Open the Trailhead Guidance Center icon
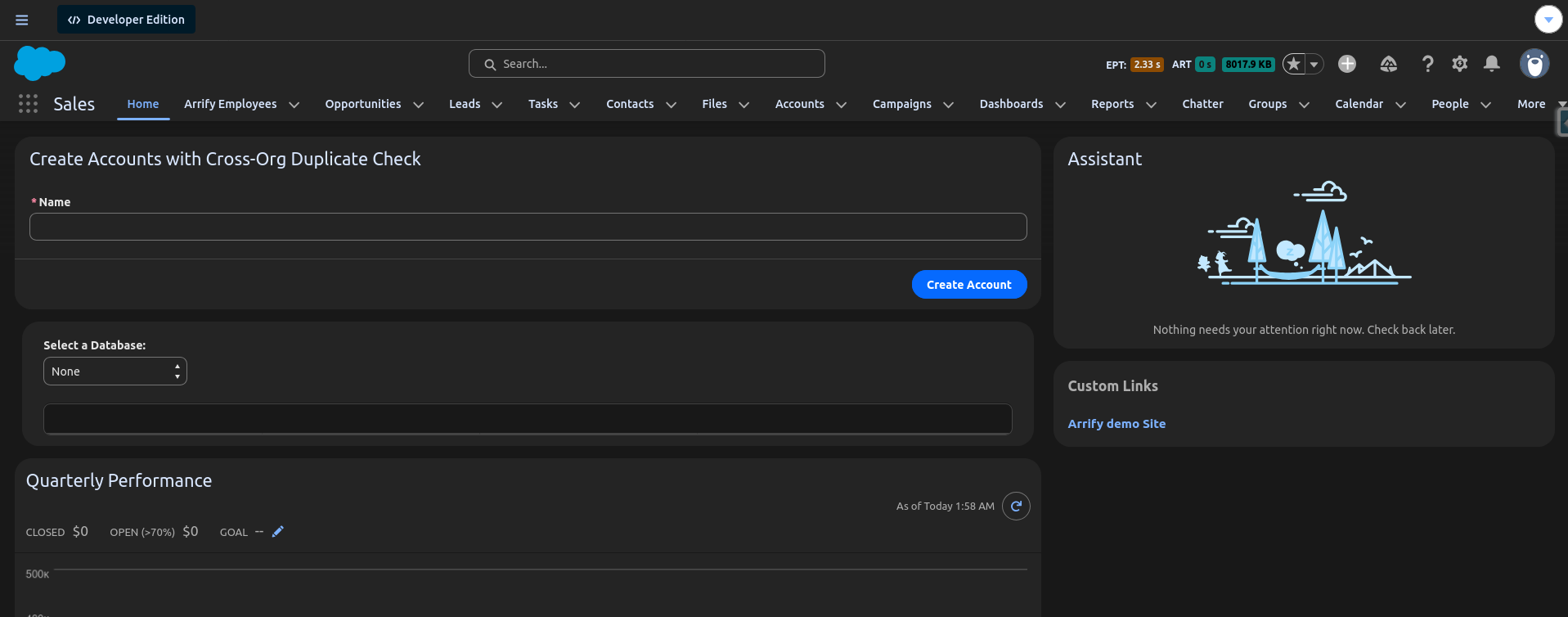This screenshot has width=1568, height=617. [1388, 64]
